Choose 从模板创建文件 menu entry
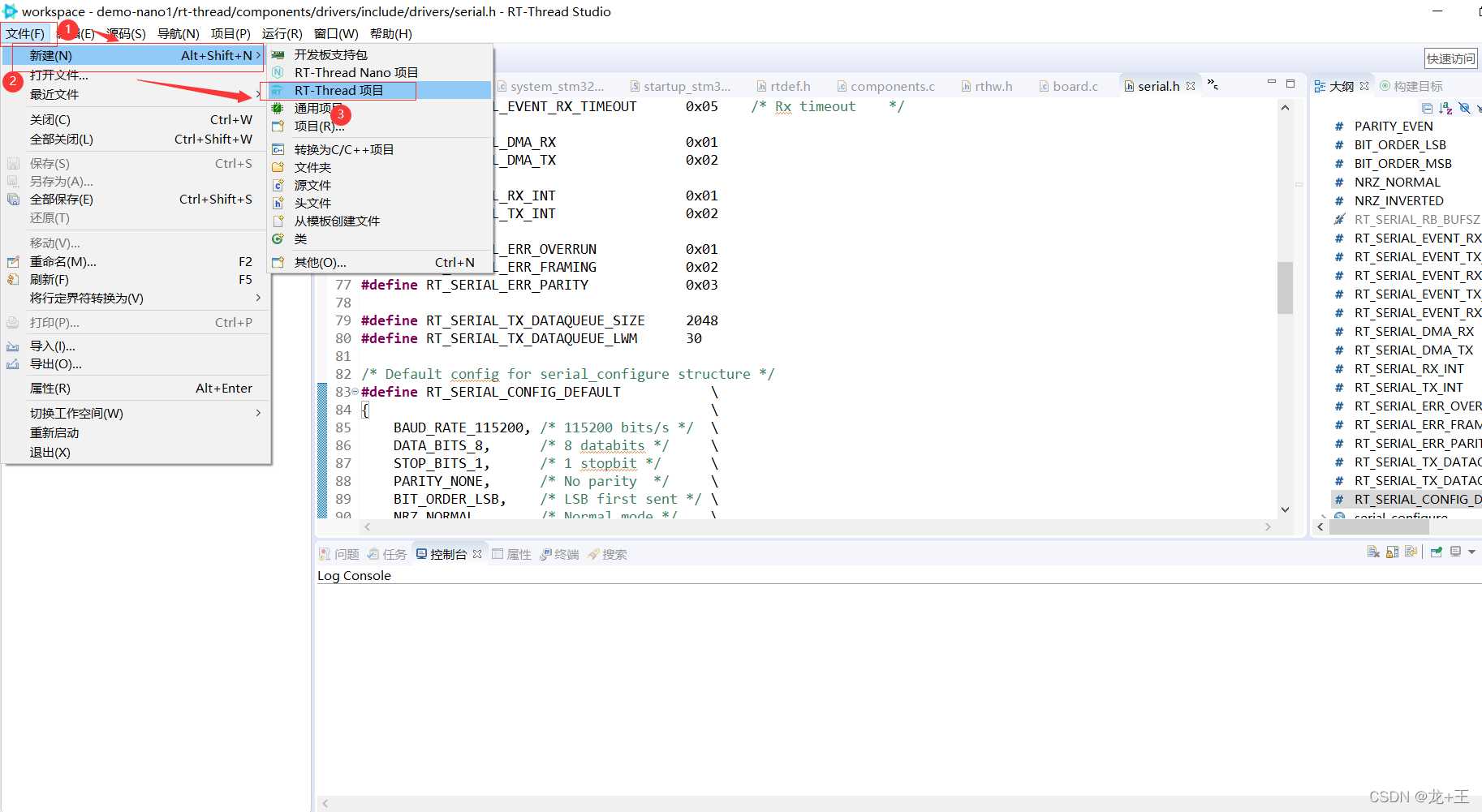Screen dimensions: 1482x812 click(380, 221)
